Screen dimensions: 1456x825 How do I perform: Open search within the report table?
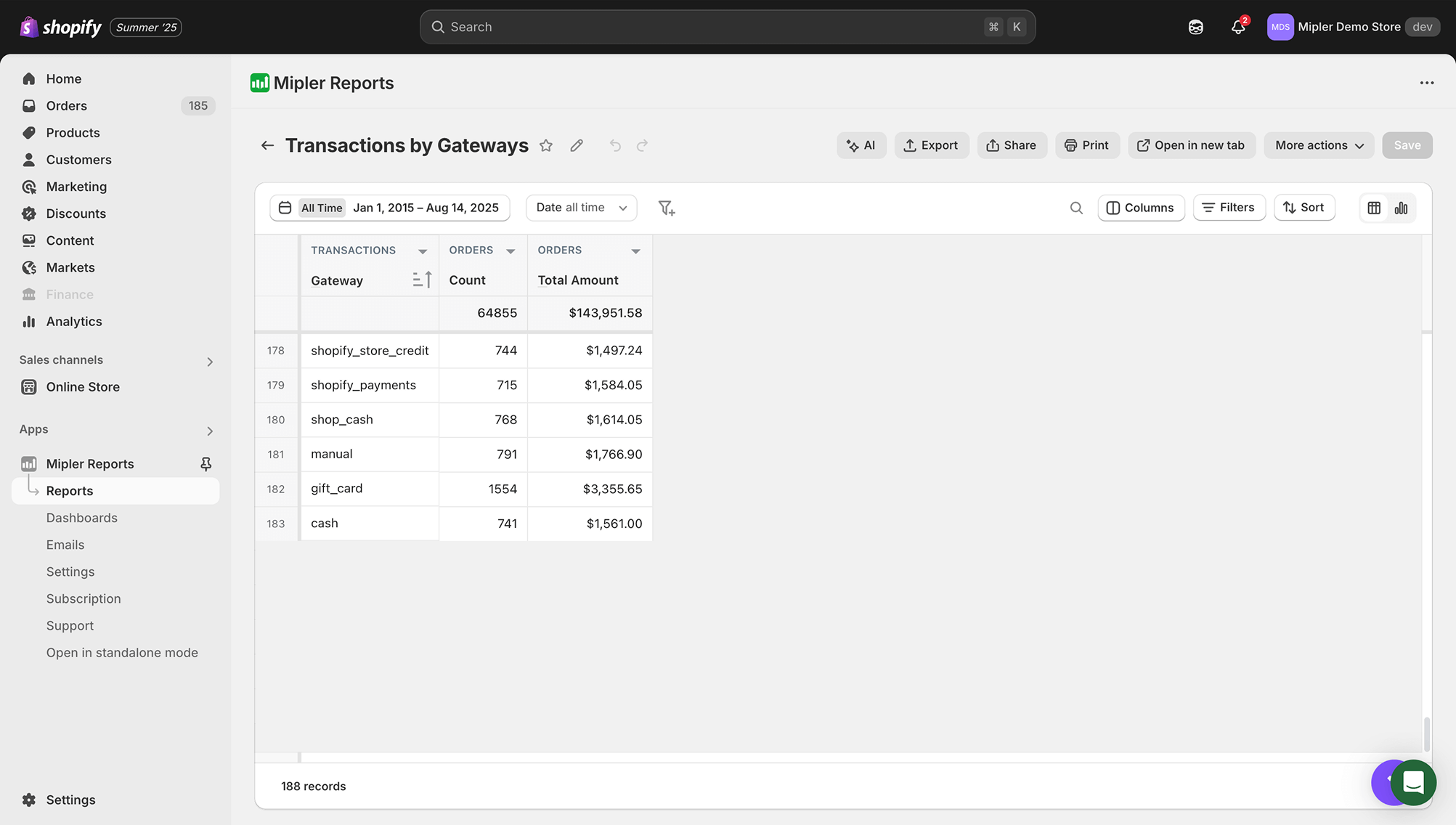point(1076,208)
